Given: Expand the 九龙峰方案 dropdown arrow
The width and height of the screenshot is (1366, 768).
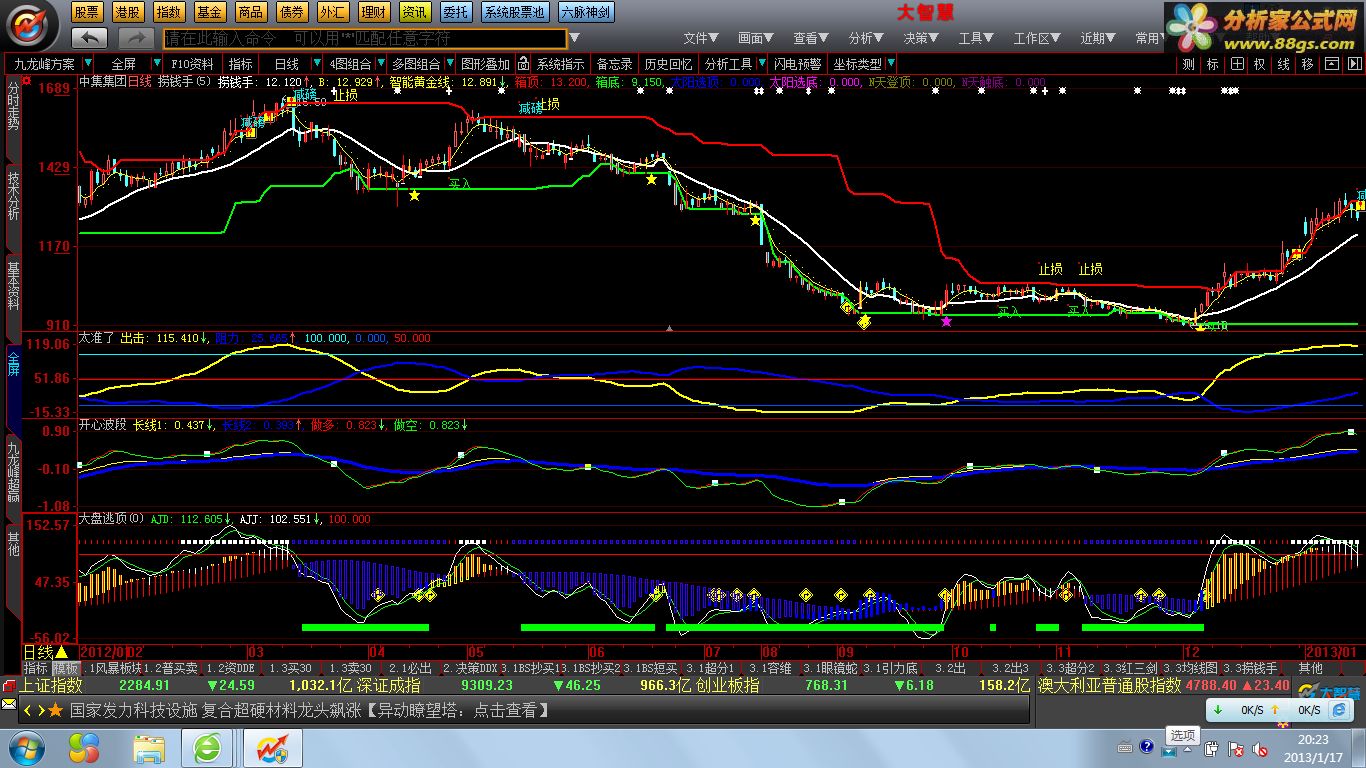Looking at the screenshot, I should point(90,64).
